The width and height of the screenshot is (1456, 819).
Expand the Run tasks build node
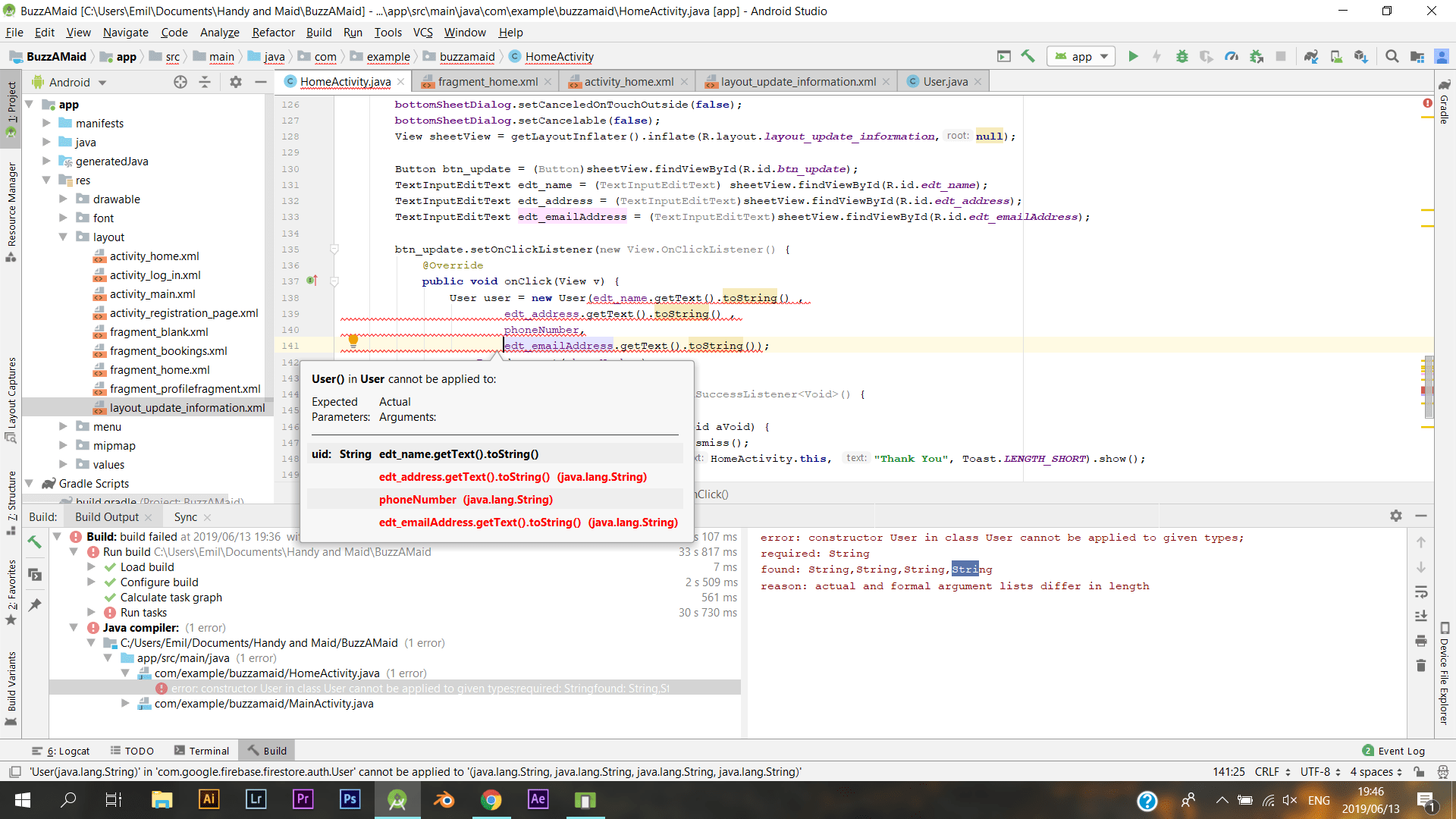pyautogui.click(x=91, y=612)
